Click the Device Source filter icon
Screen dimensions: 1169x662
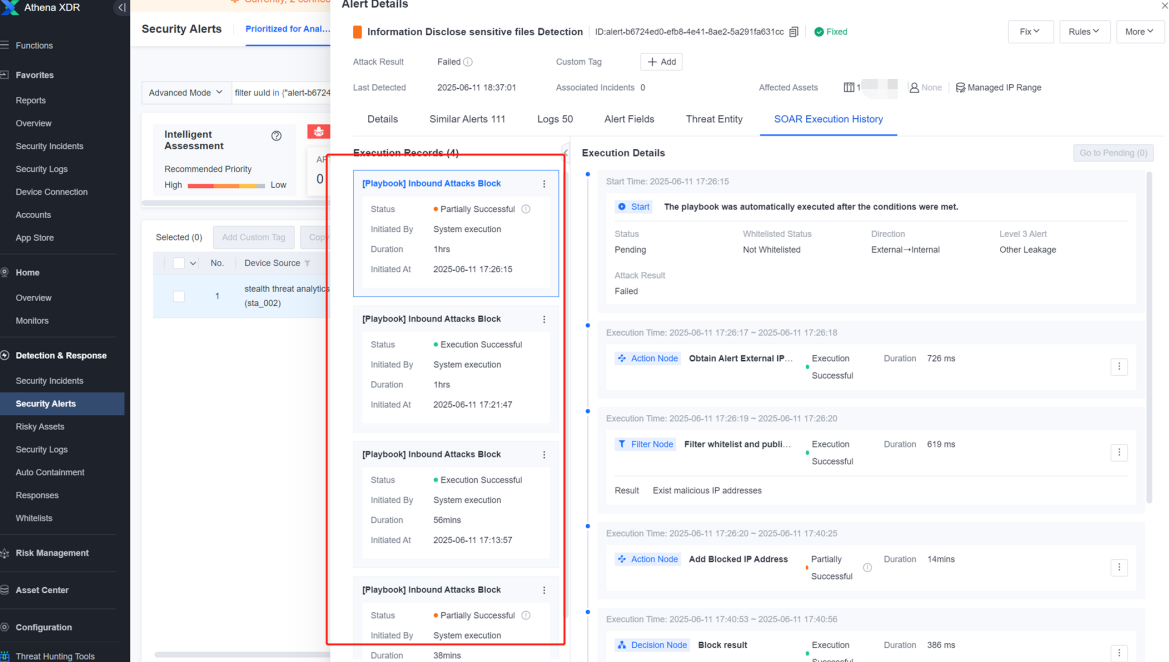pos(307,263)
